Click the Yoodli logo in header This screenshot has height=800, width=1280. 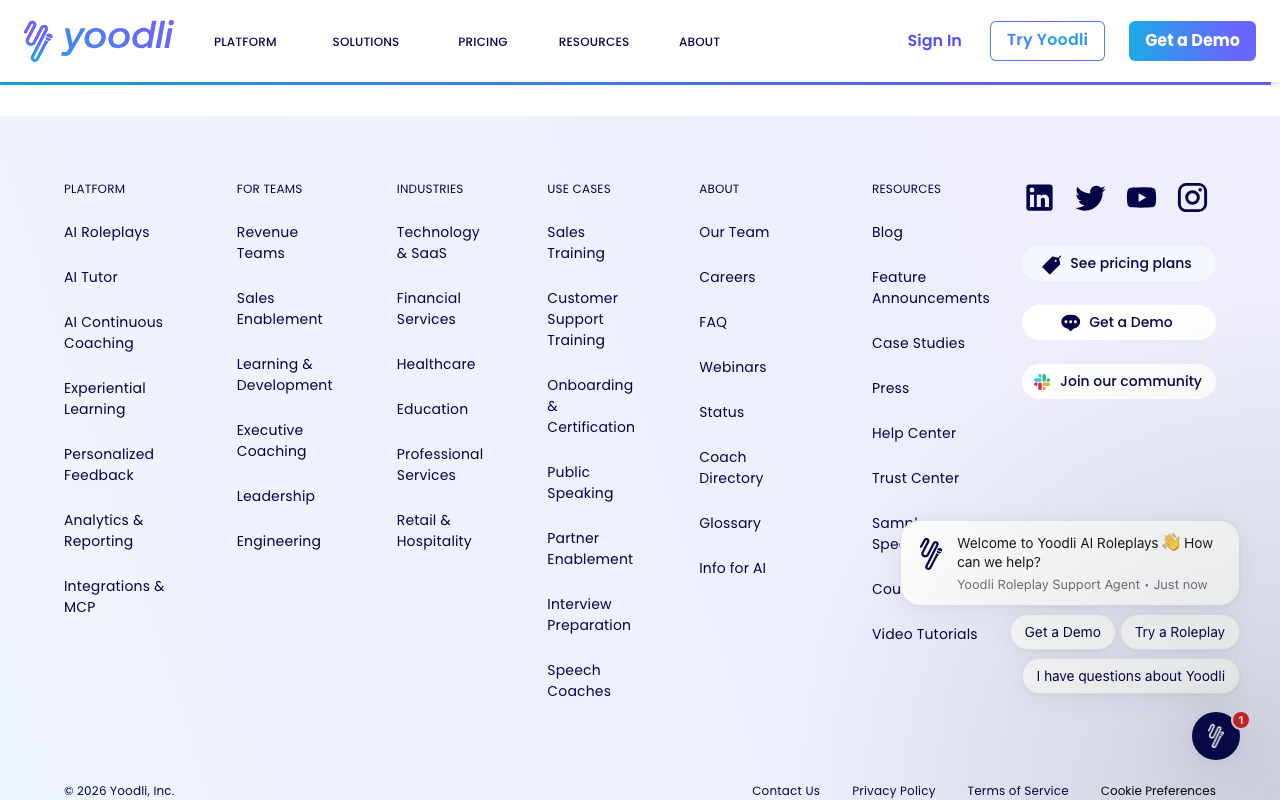(x=98, y=40)
